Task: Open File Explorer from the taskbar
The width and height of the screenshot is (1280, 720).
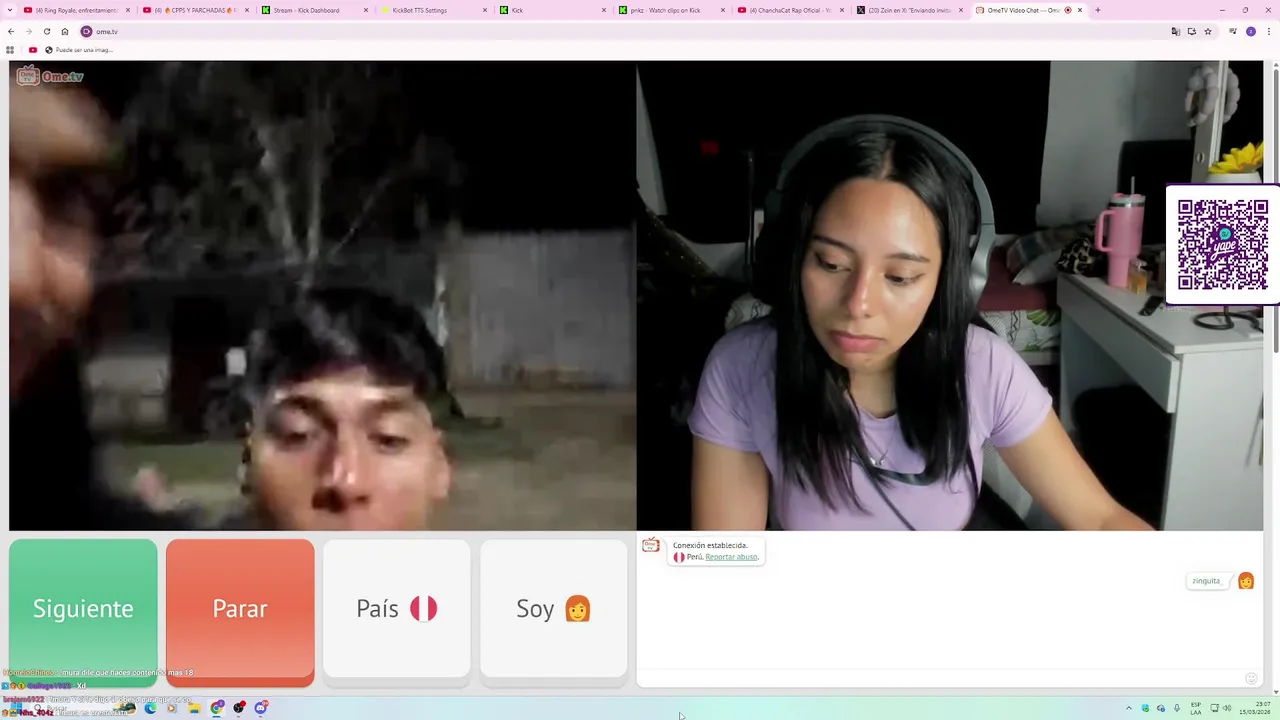Action: (x=194, y=708)
